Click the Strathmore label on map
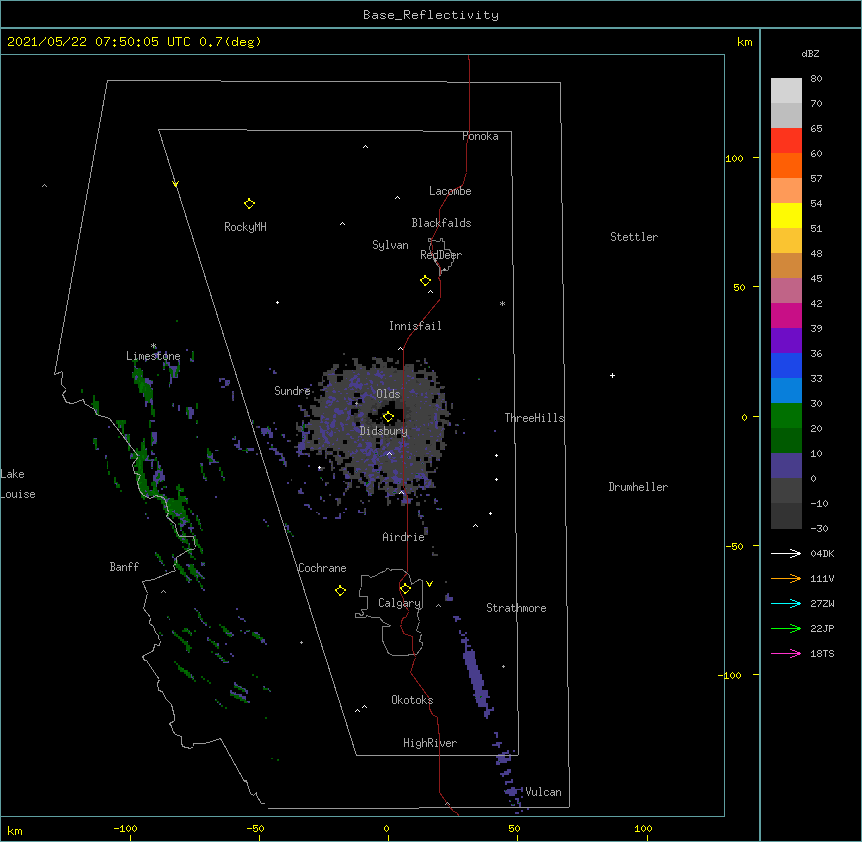Screen dimensions: 862x842 (516, 608)
